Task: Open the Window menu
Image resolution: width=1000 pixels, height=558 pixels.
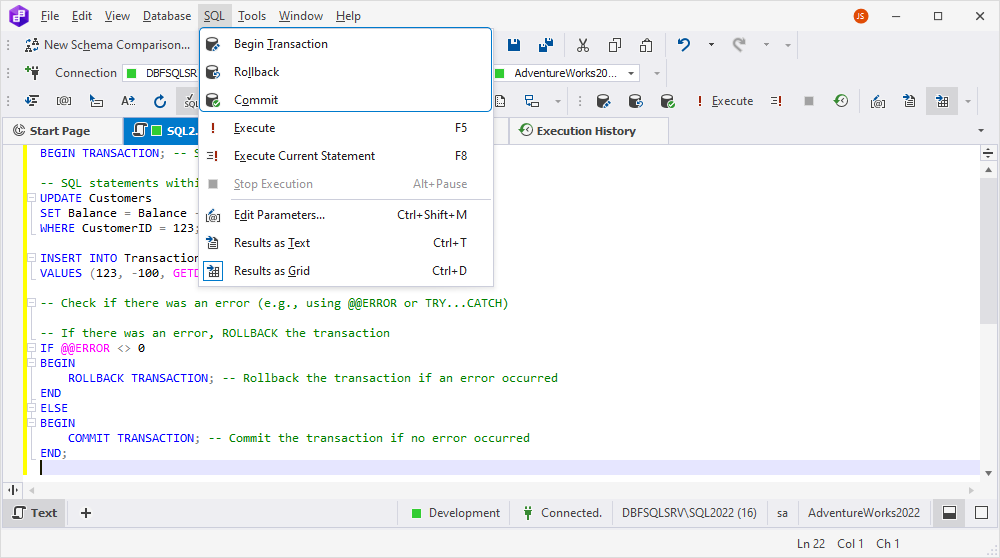Action: click(x=300, y=16)
